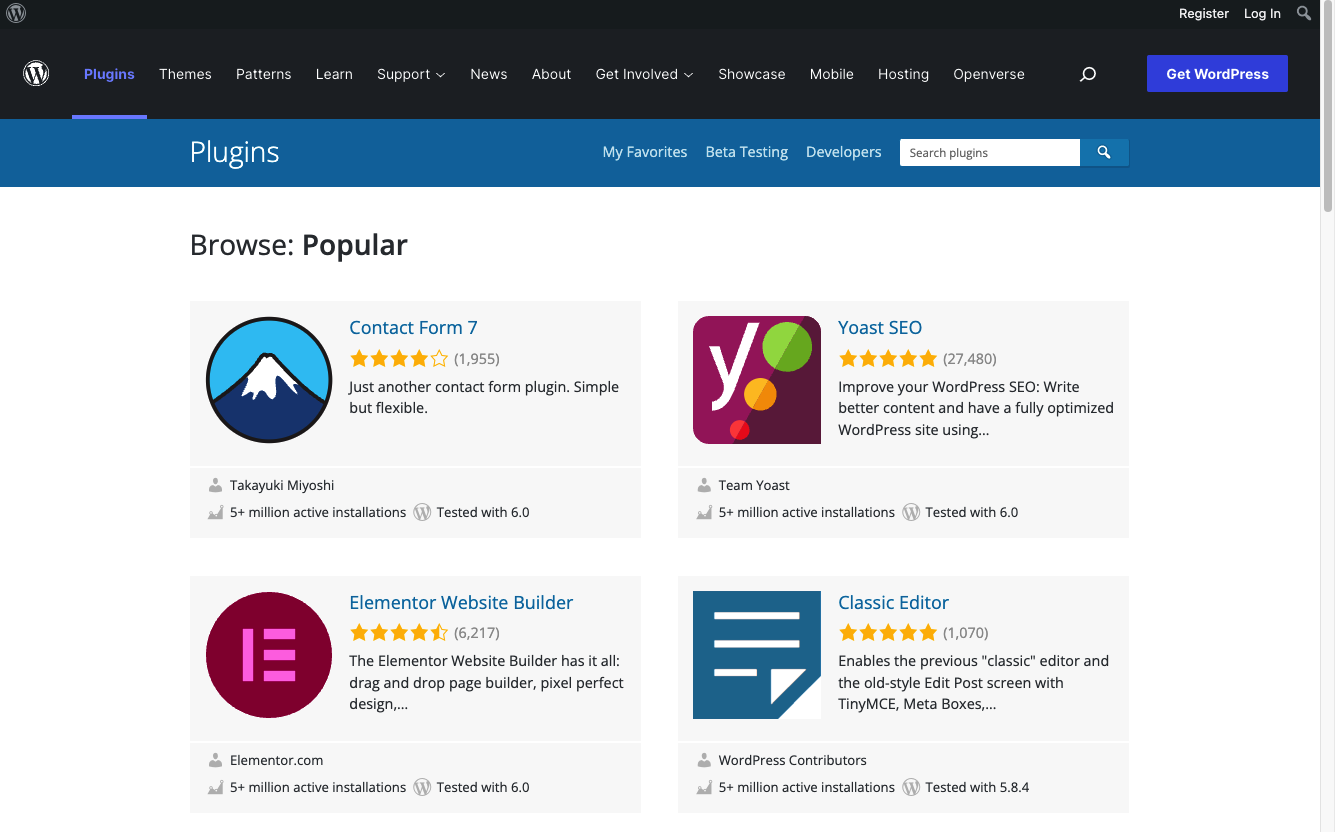Click the author icon beside Takayuki Miyoshi
This screenshot has width=1335, height=832.
click(x=215, y=485)
